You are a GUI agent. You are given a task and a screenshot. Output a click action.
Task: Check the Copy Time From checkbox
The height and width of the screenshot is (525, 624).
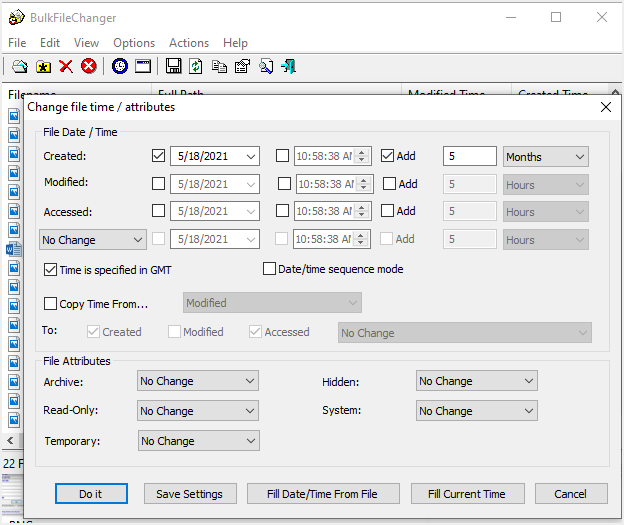(x=51, y=304)
